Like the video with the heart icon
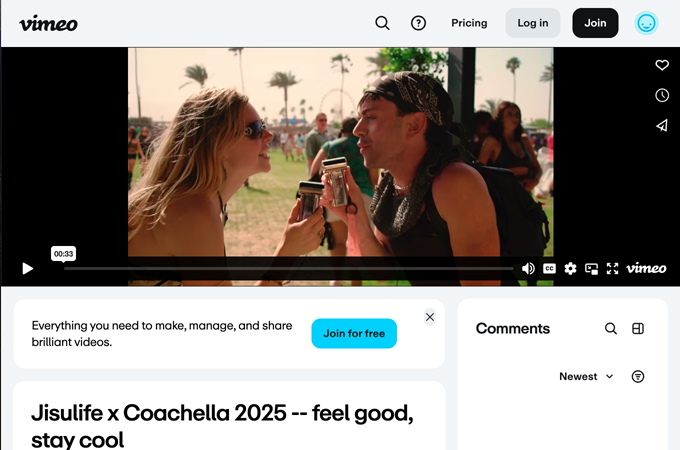Viewport: 680px width, 450px height. 662,65
